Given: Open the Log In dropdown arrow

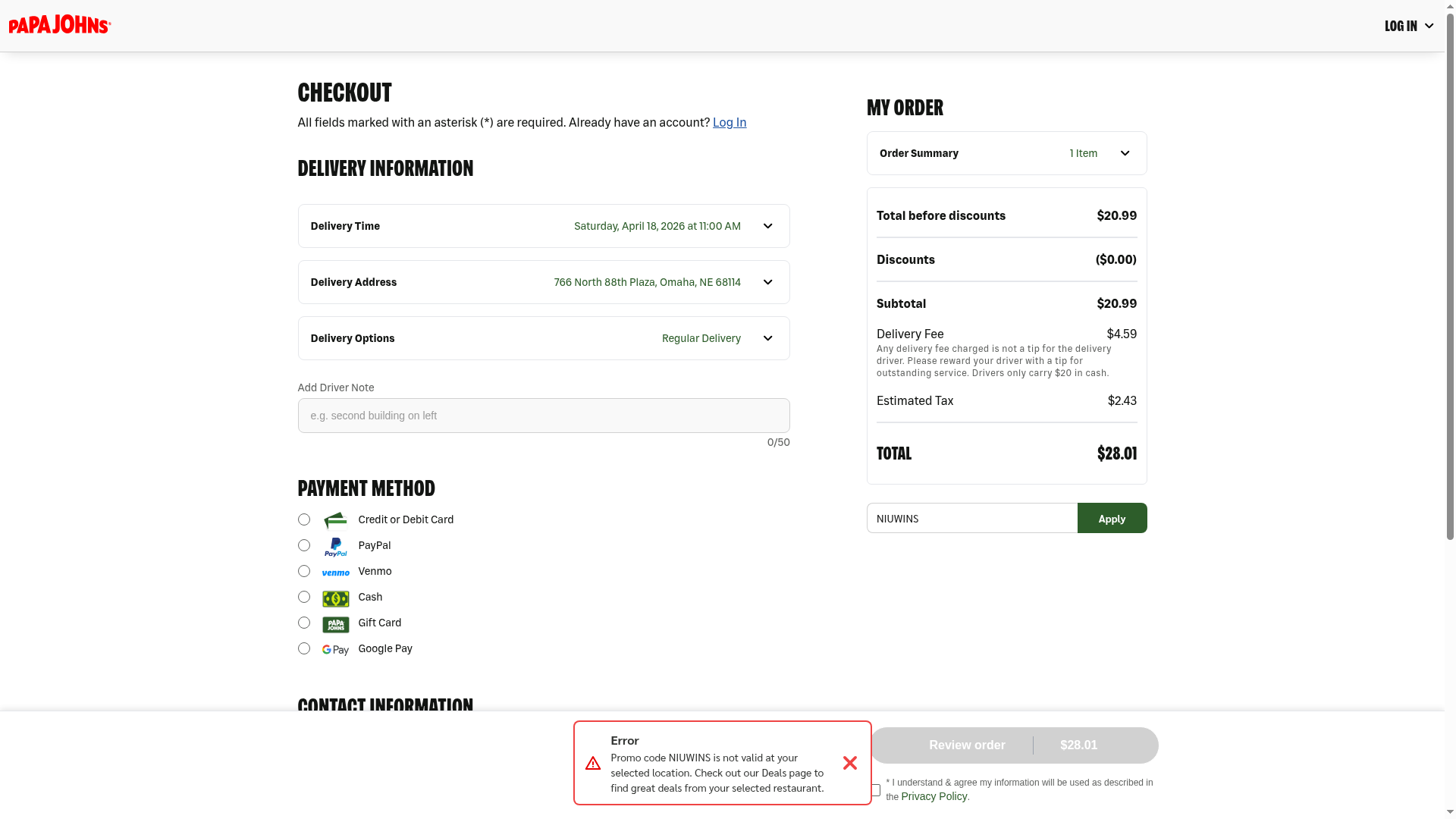Looking at the screenshot, I should [x=1429, y=26].
